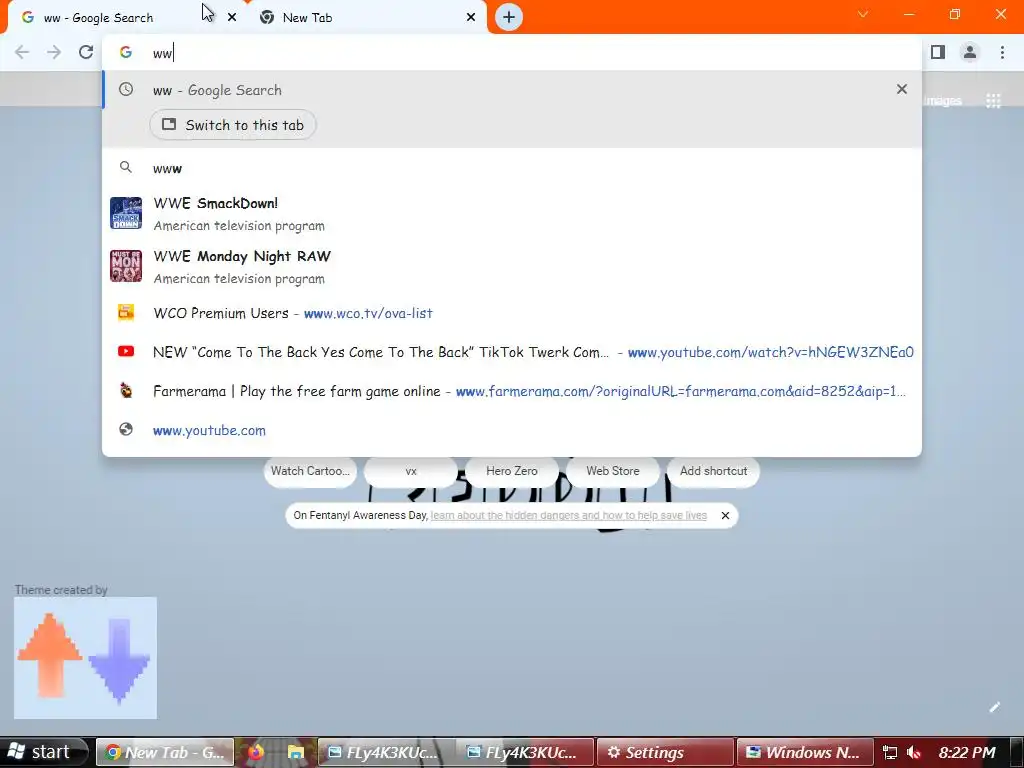Screen dimensions: 1024x768
Task: Click the network tray icon
Action: pyautogui.click(x=889, y=752)
